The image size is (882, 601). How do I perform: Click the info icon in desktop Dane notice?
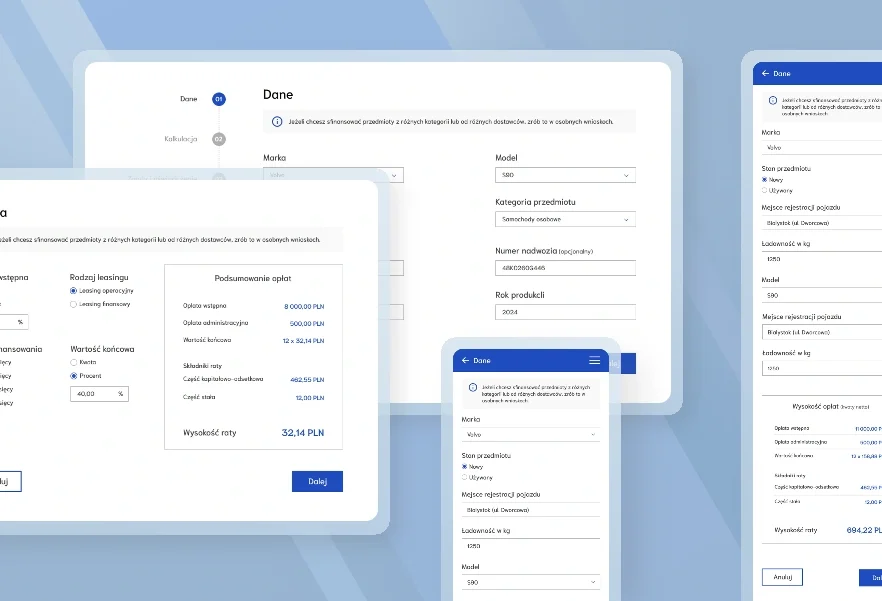click(x=277, y=122)
